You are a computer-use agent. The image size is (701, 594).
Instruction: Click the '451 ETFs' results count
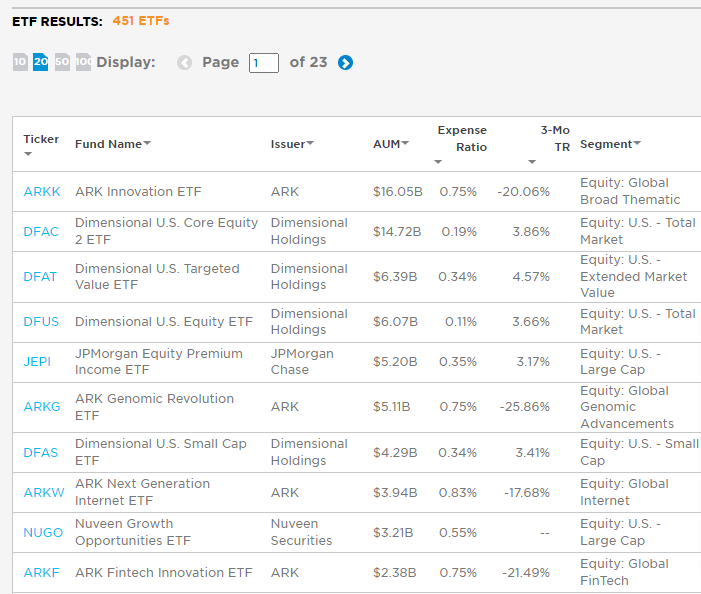tap(141, 21)
